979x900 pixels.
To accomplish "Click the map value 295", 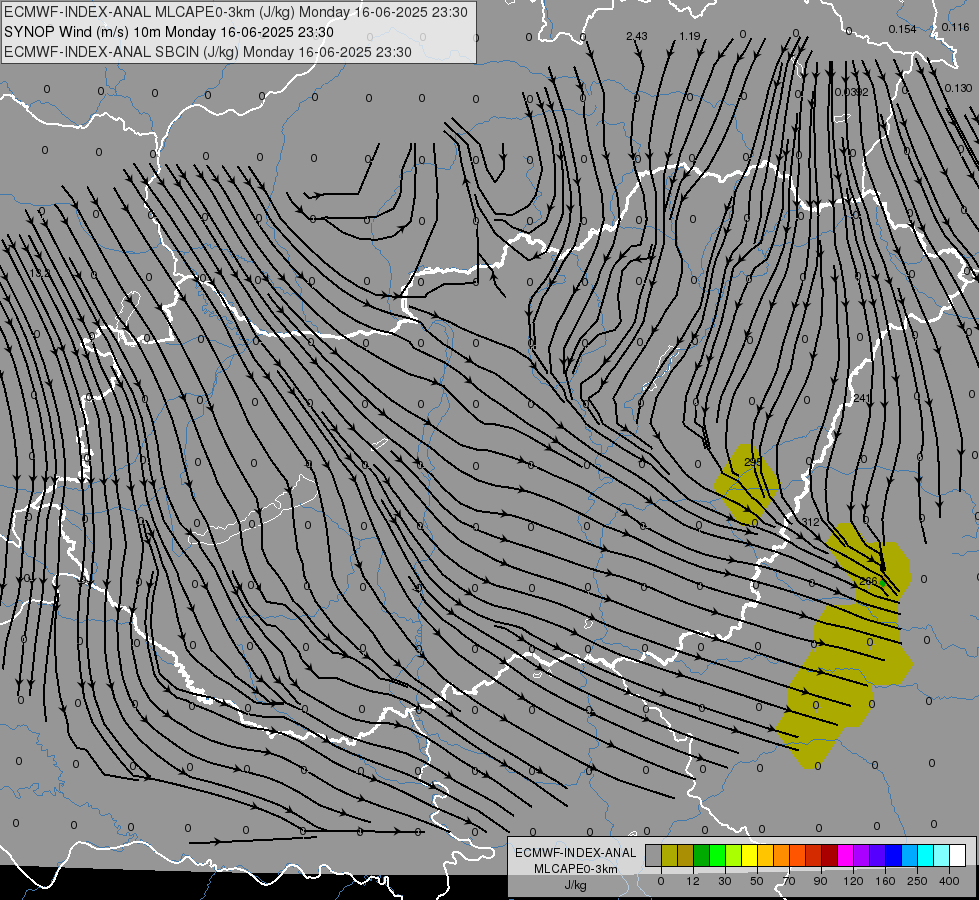I will coord(753,462).
